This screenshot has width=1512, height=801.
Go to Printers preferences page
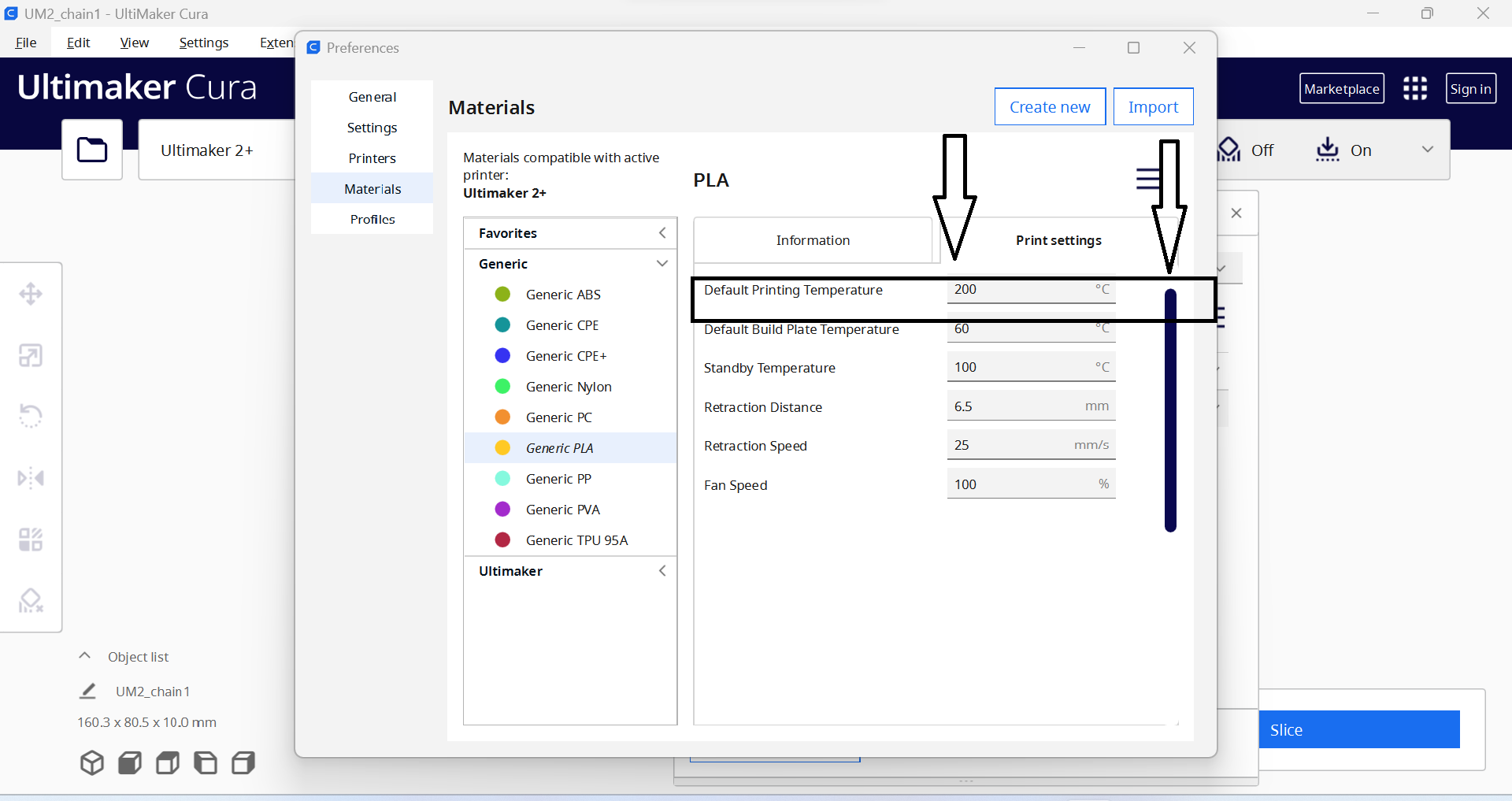pos(372,158)
